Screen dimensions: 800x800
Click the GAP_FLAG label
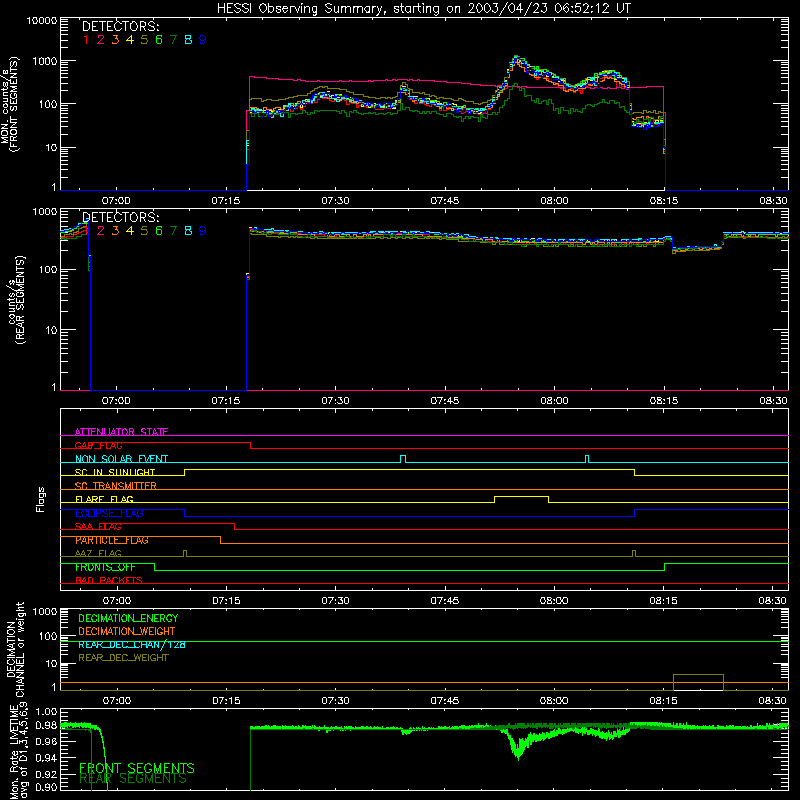[98, 445]
